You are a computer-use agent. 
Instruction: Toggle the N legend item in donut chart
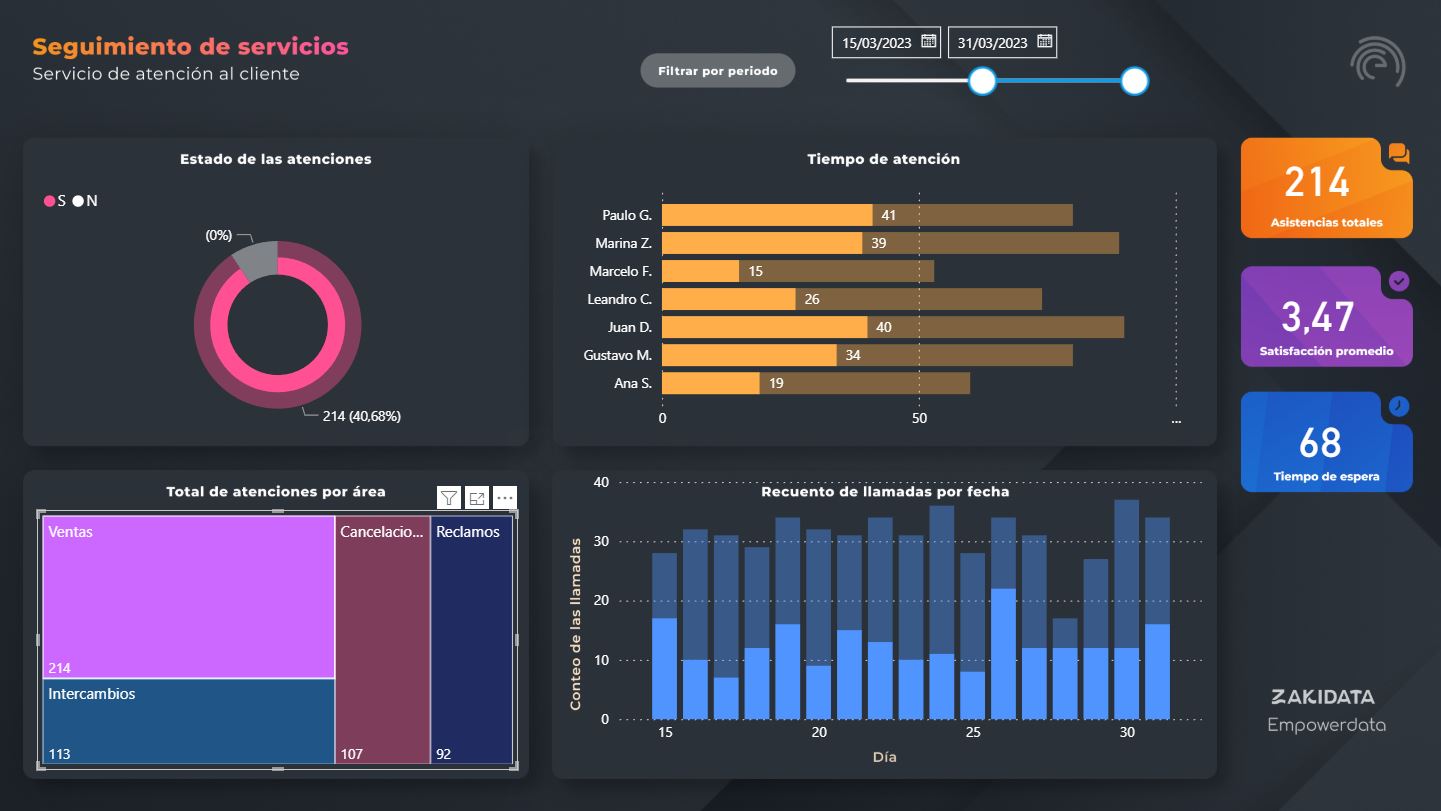86,201
